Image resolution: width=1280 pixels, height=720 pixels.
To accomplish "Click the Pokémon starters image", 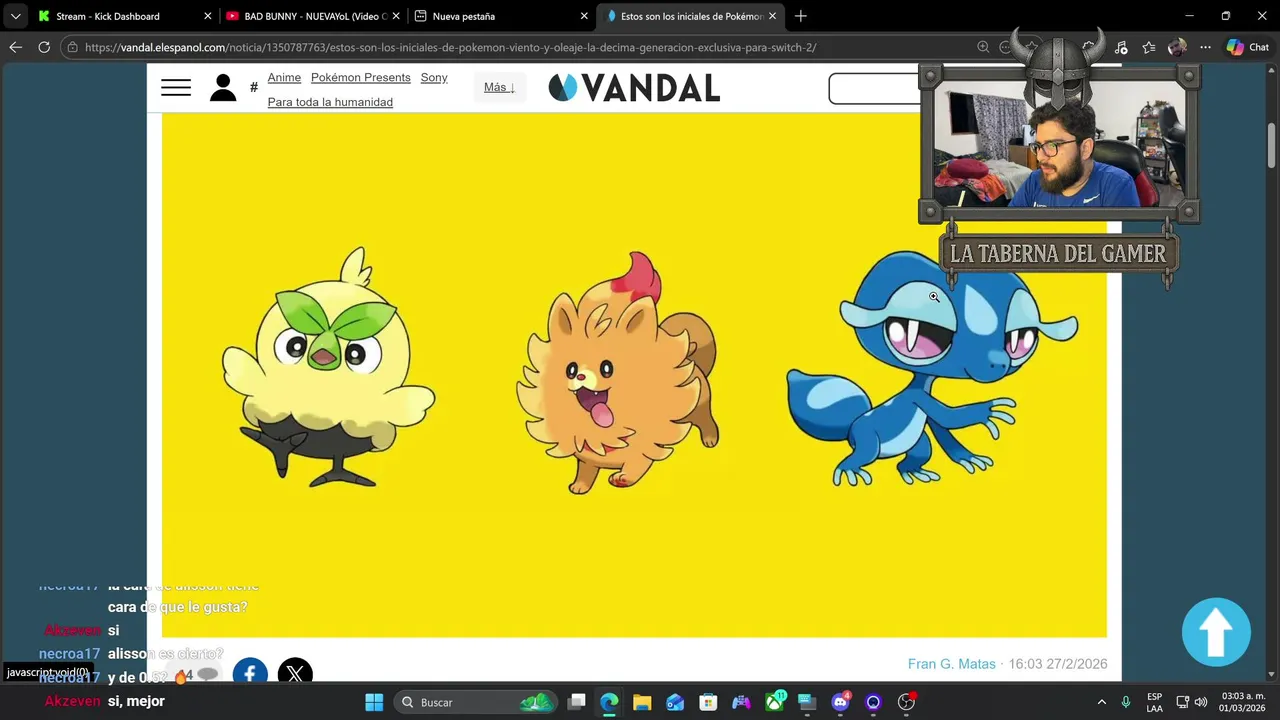I will tap(634, 375).
